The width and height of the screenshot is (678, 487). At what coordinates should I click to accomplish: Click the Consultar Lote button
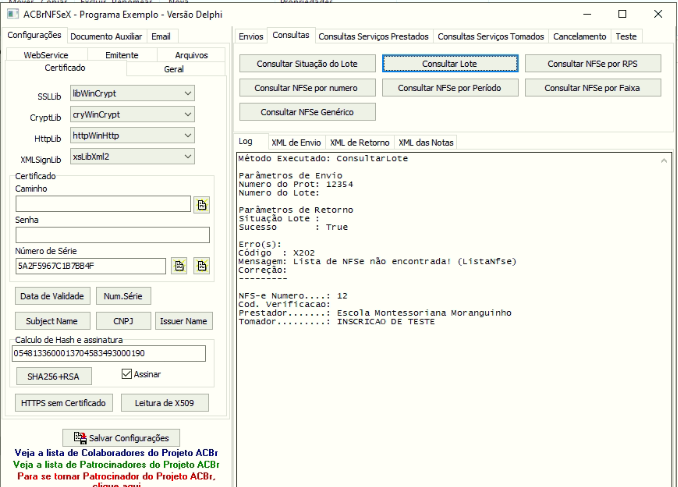[x=450, y=64]
